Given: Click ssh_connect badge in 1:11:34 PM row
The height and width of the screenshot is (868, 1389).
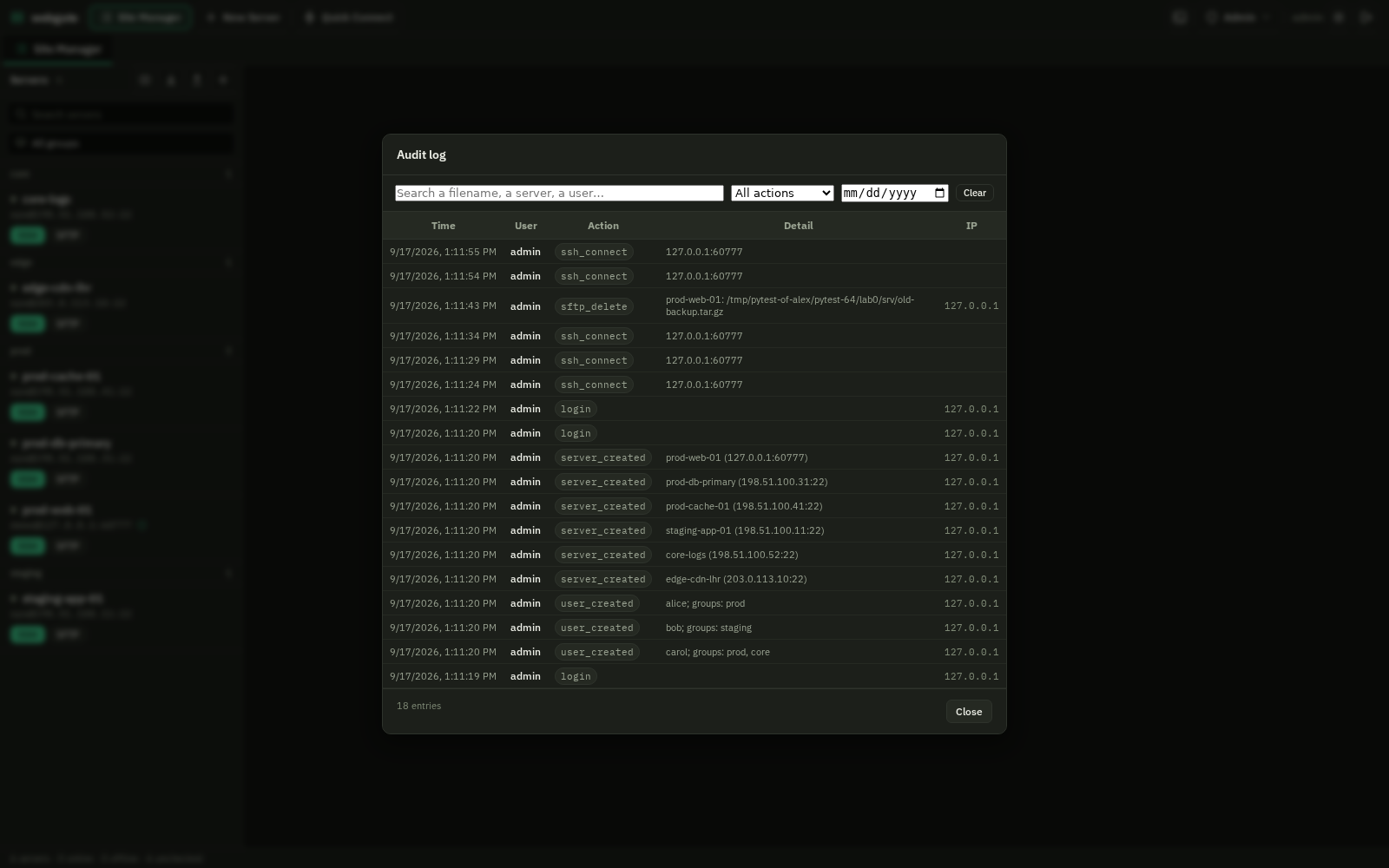Looking at the screenshot, I should [x=594, y=336].
